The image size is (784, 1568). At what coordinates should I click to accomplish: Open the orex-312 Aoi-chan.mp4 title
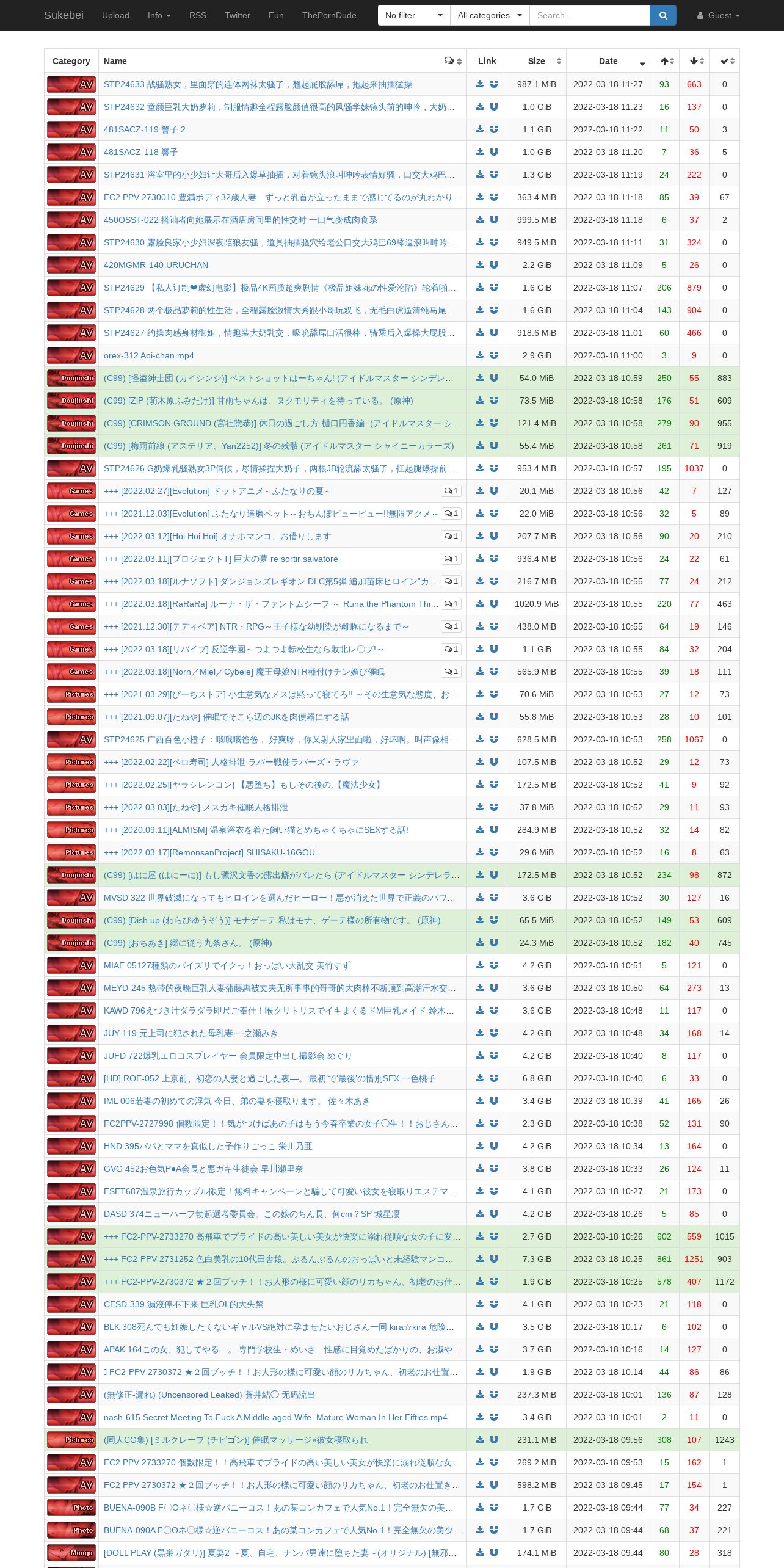148,355
